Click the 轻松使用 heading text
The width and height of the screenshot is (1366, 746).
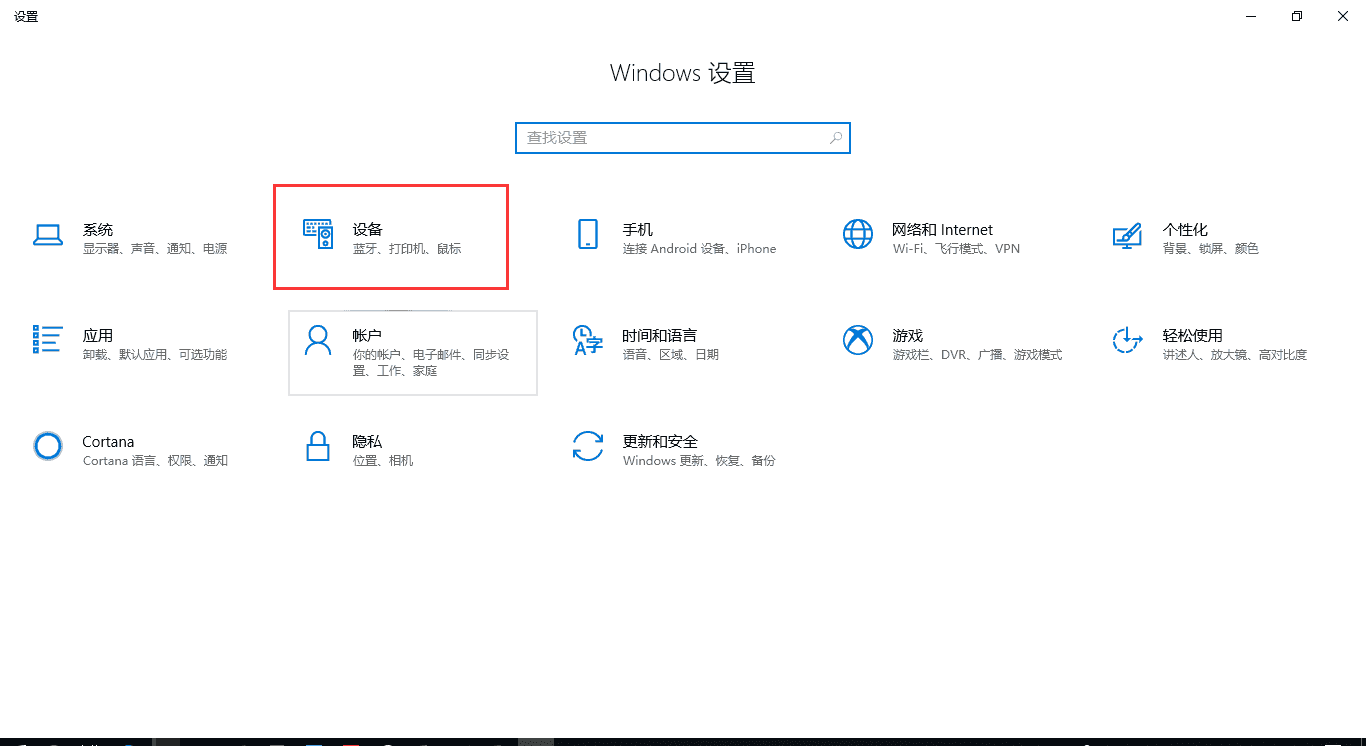pos(1192,336)
